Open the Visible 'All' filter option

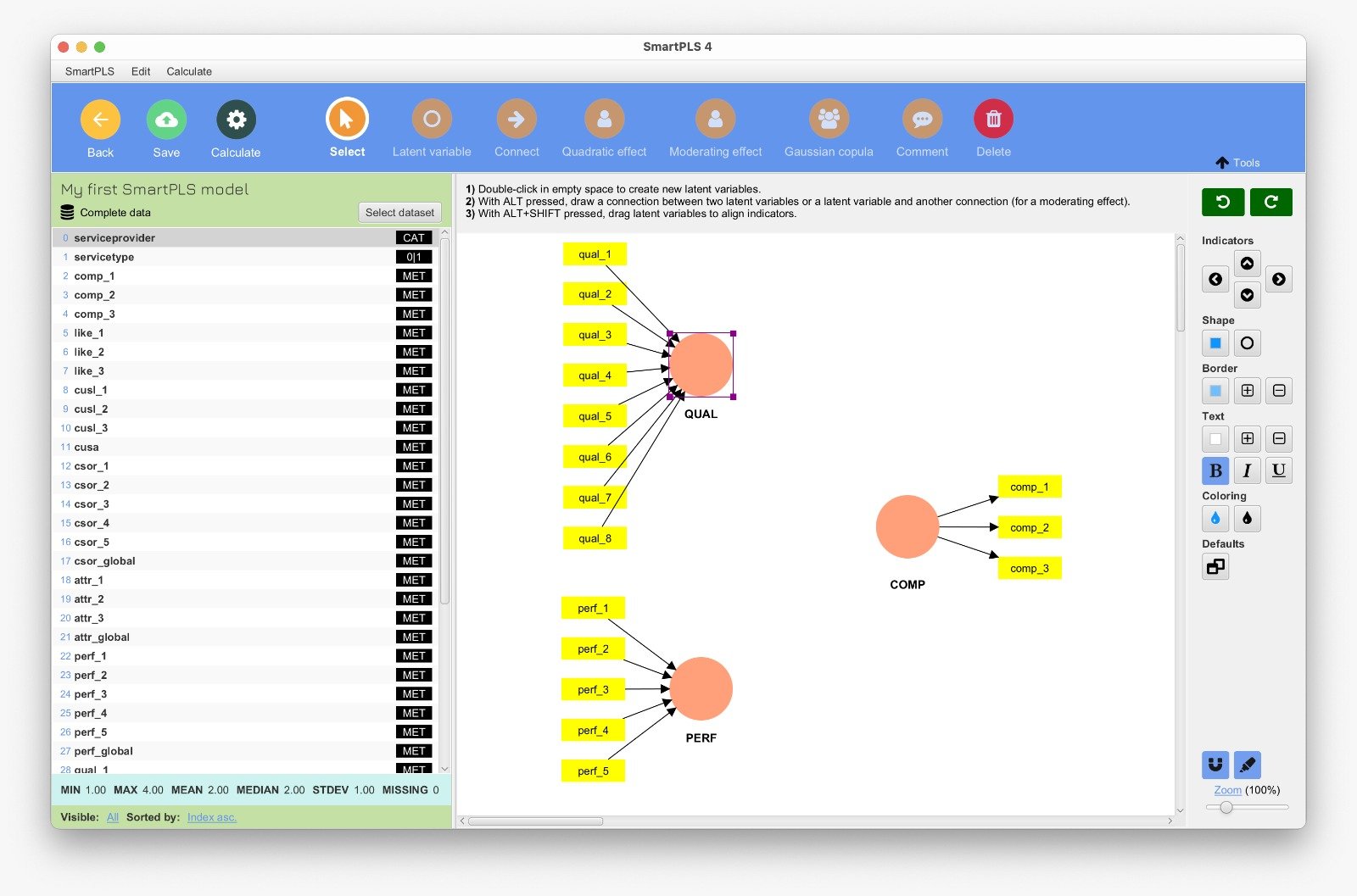tap(113, 817)
